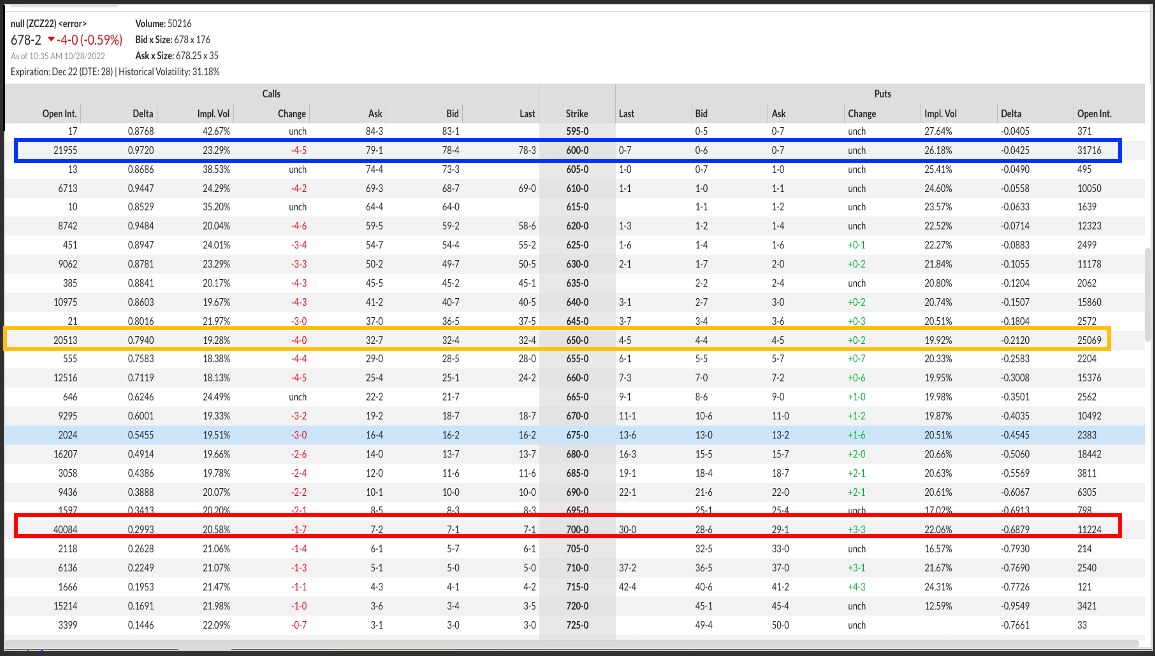Image resolution: width=1155 pixels, height=656 pixels.
Task: Click the puts open interest value 11224
Action: (1089, 529)
